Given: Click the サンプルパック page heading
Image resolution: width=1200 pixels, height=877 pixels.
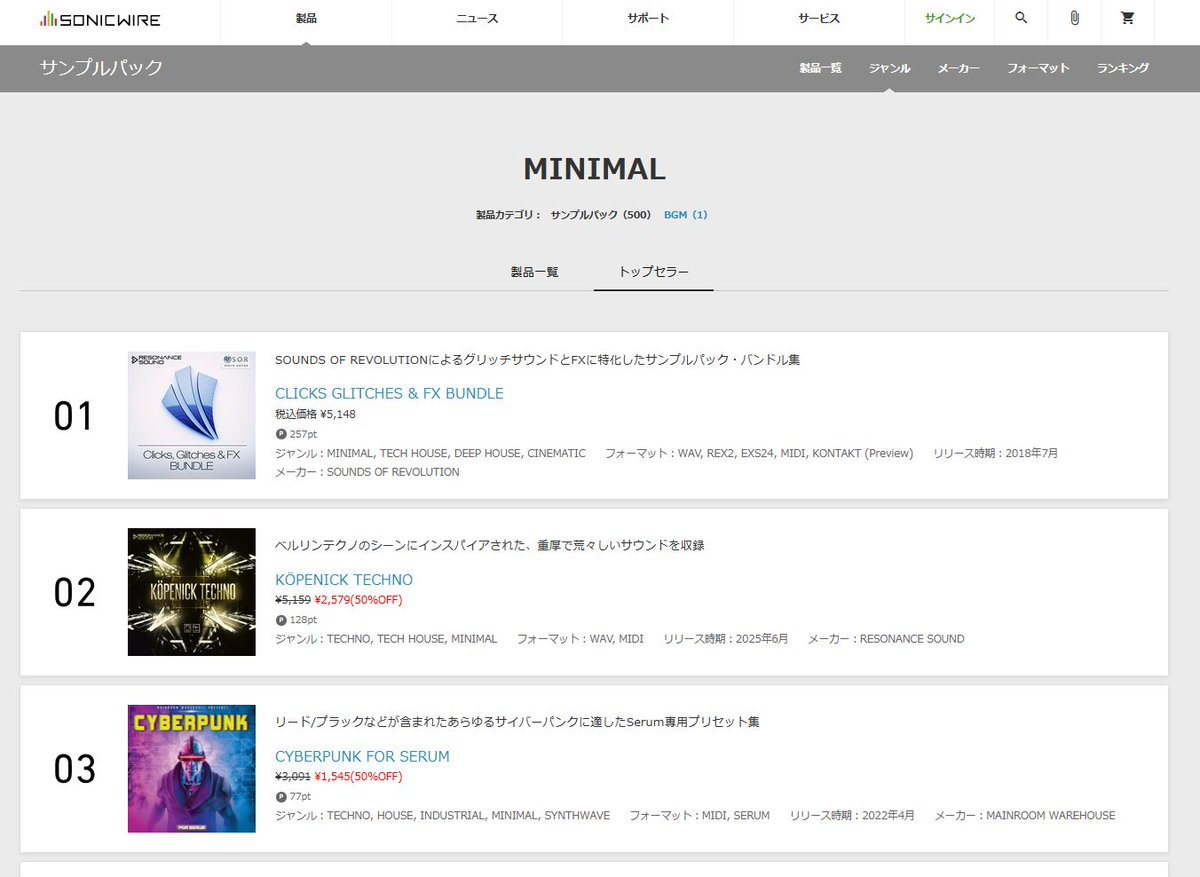Looking at the screenshot, I should (101, 68).
